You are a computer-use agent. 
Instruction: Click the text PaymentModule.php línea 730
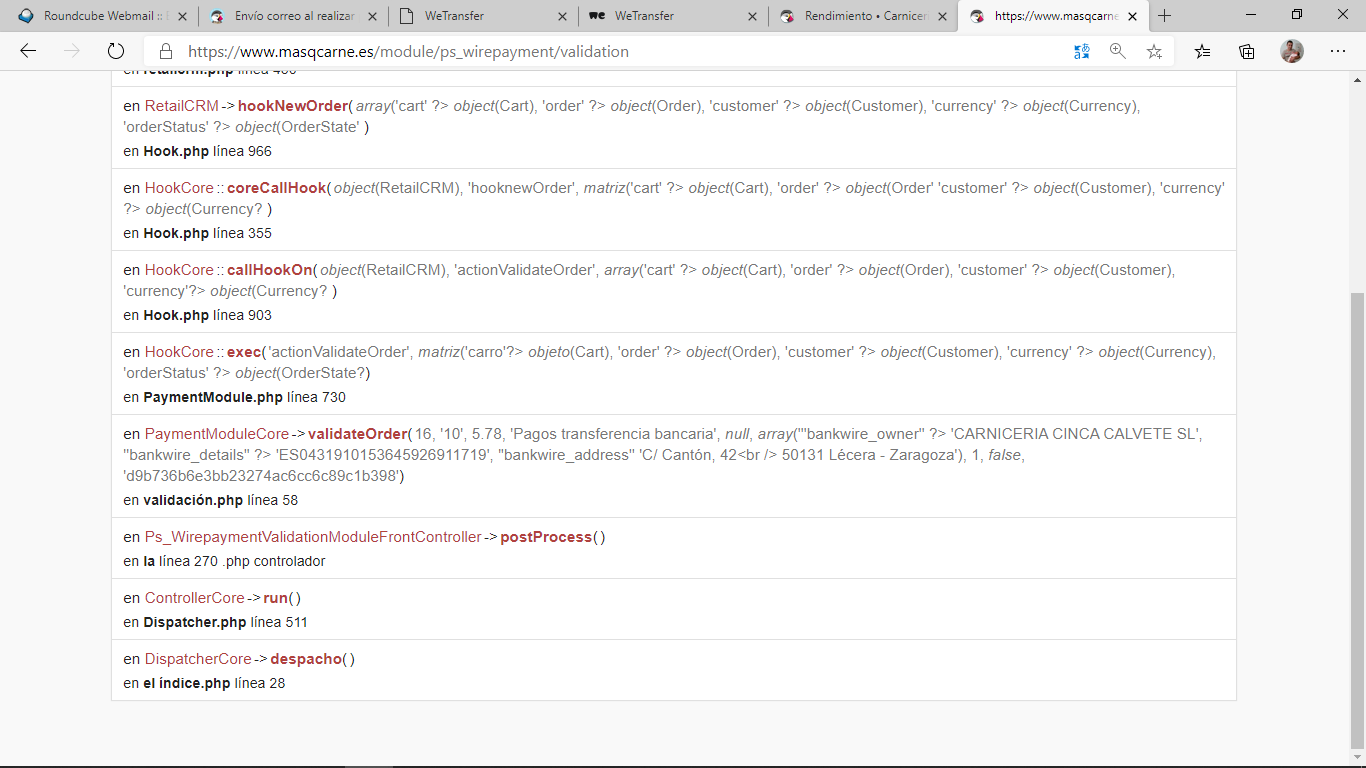244,397
